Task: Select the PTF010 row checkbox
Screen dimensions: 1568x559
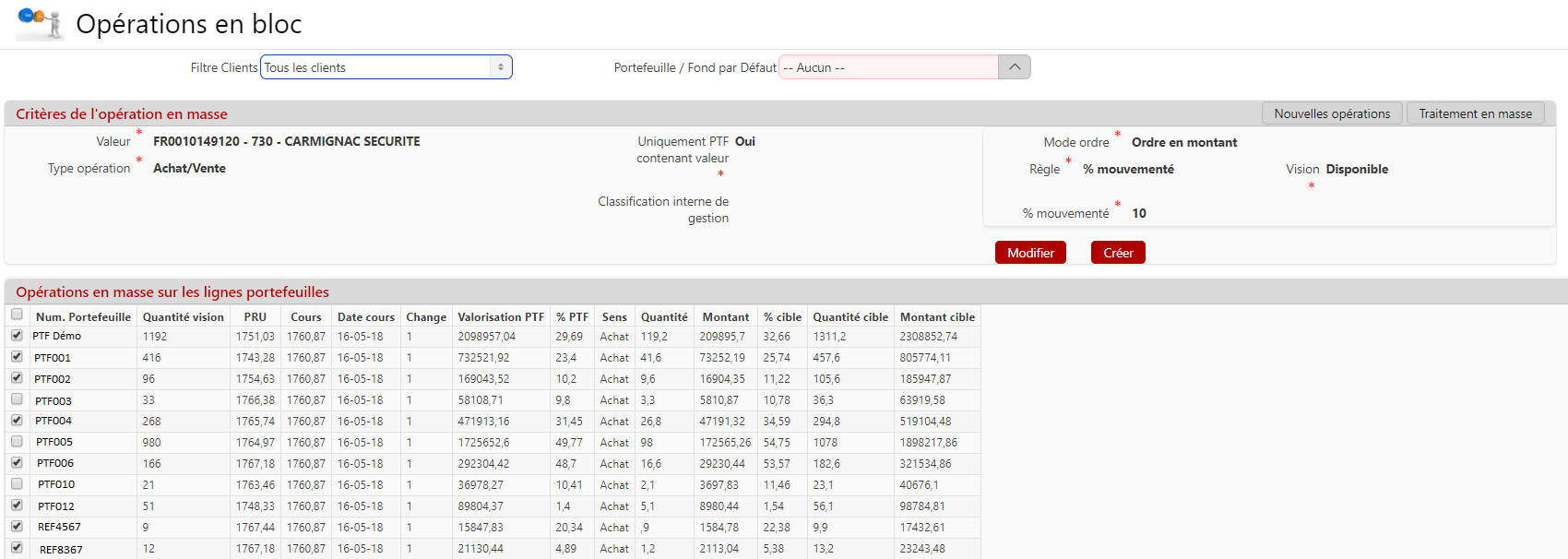Action: [17, 484]
